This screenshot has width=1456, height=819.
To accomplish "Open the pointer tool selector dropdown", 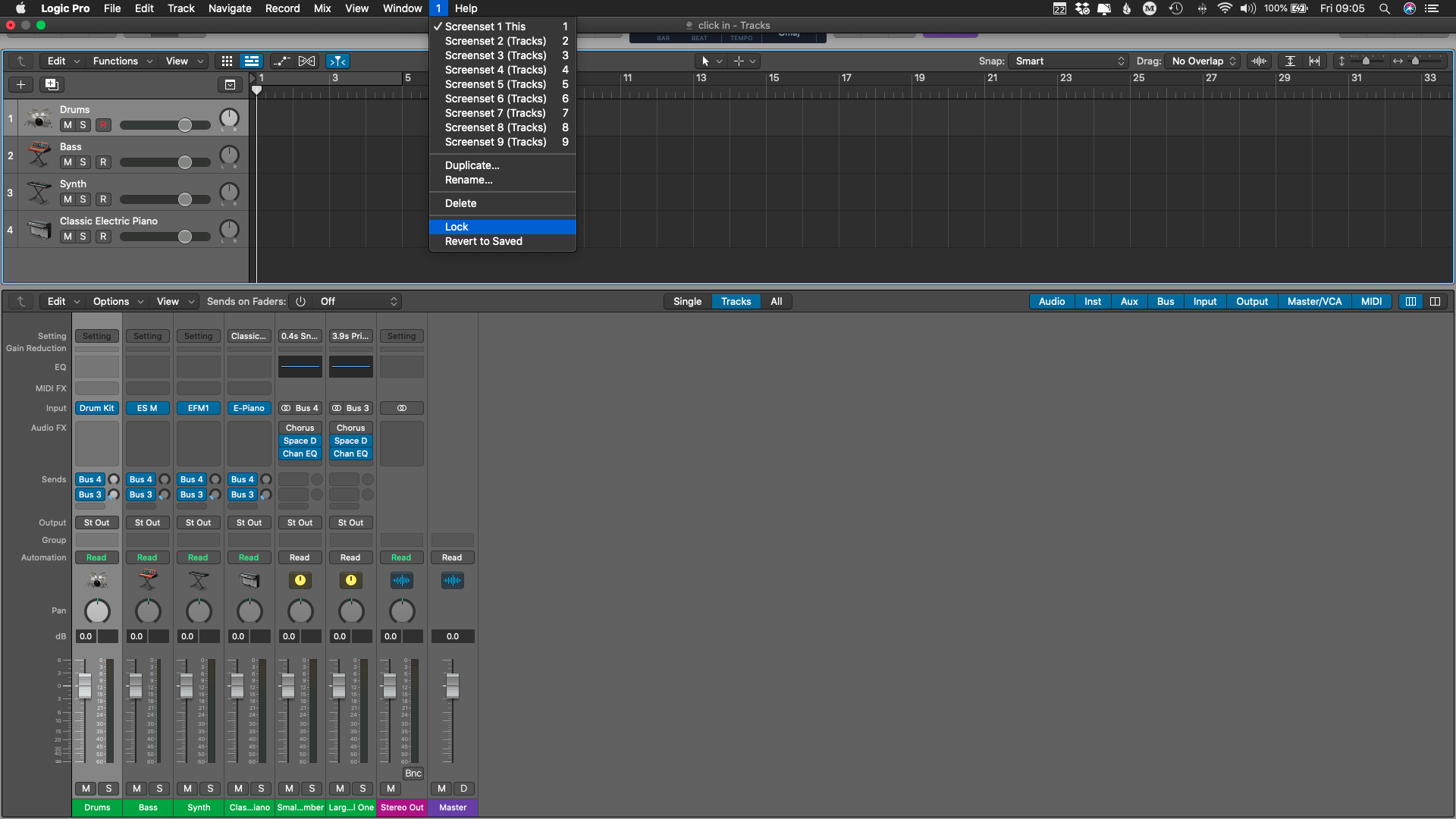I will (711, 61).
